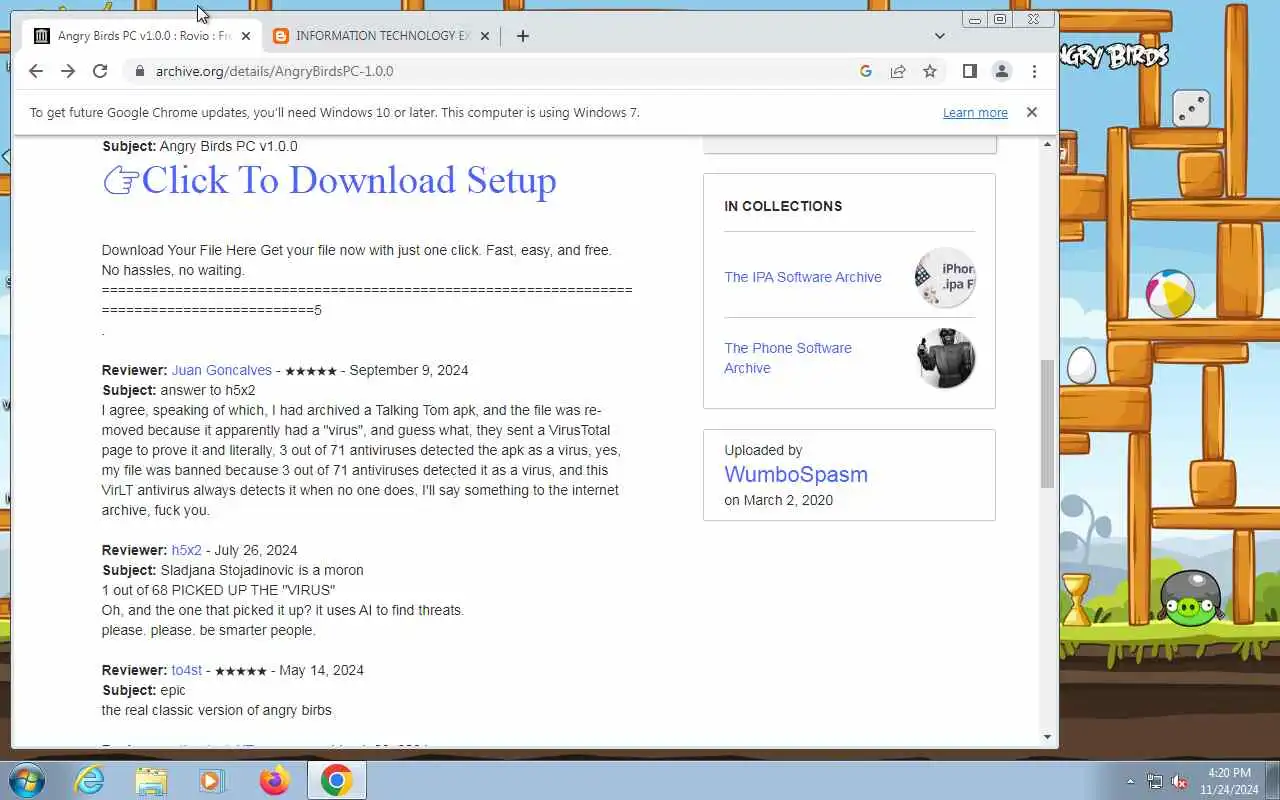The image size is (1280, 800).
Task: Open reviewer to4st profile
Action: coord(186,670)
